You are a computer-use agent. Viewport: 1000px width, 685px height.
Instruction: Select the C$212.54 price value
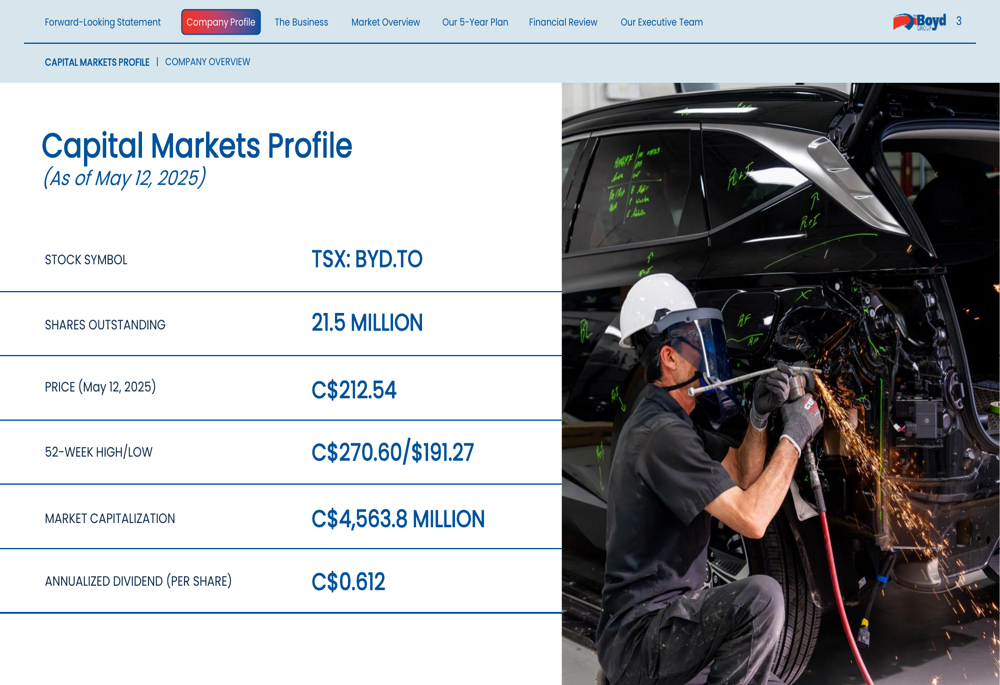353,390
